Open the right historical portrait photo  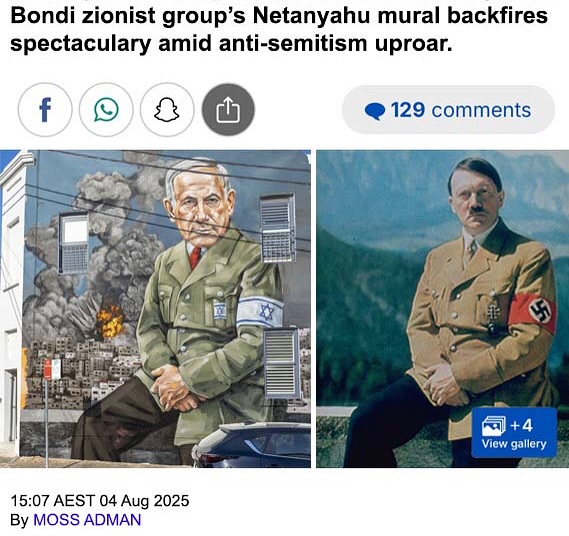[x=442, y=308]
